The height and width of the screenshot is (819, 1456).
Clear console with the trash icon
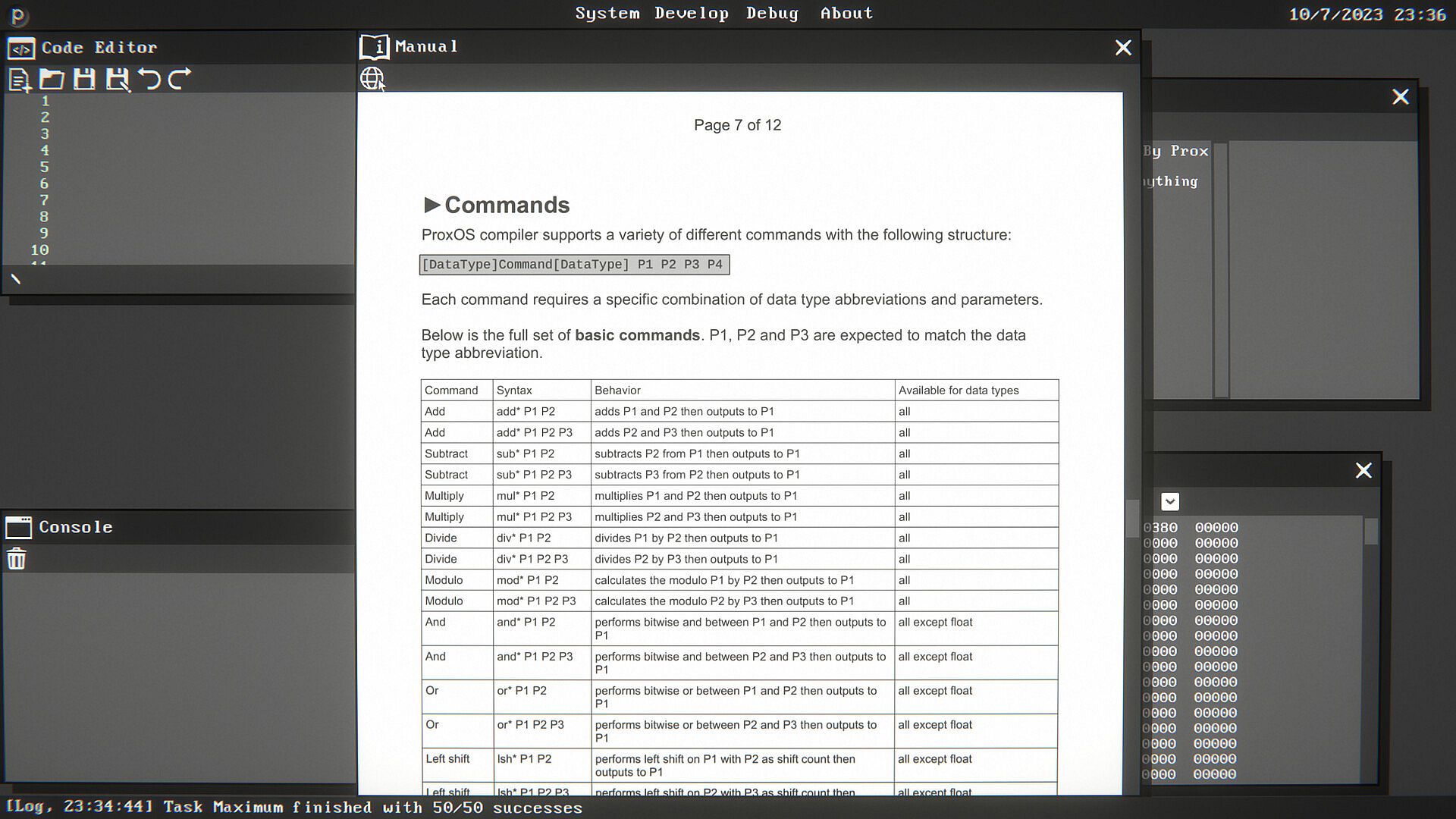click(16, 559)
